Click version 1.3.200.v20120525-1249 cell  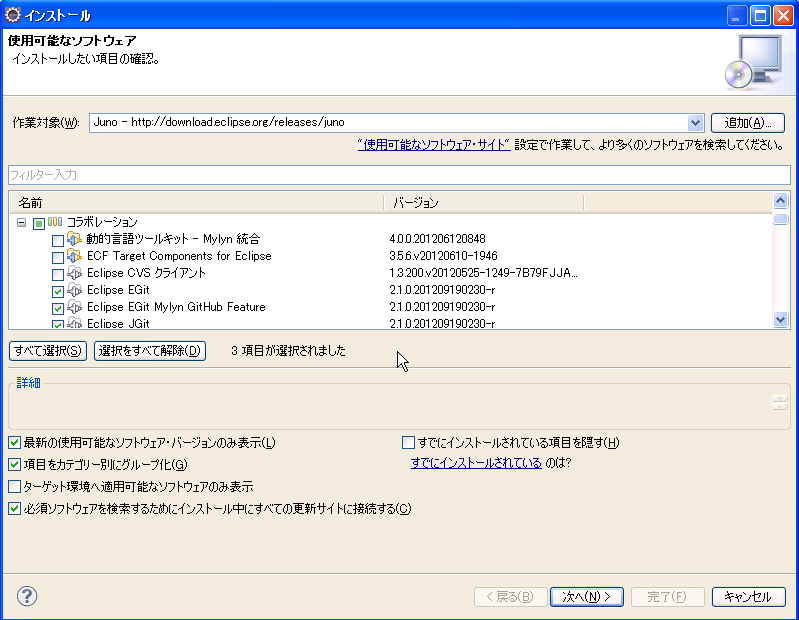tap(483, 273)
